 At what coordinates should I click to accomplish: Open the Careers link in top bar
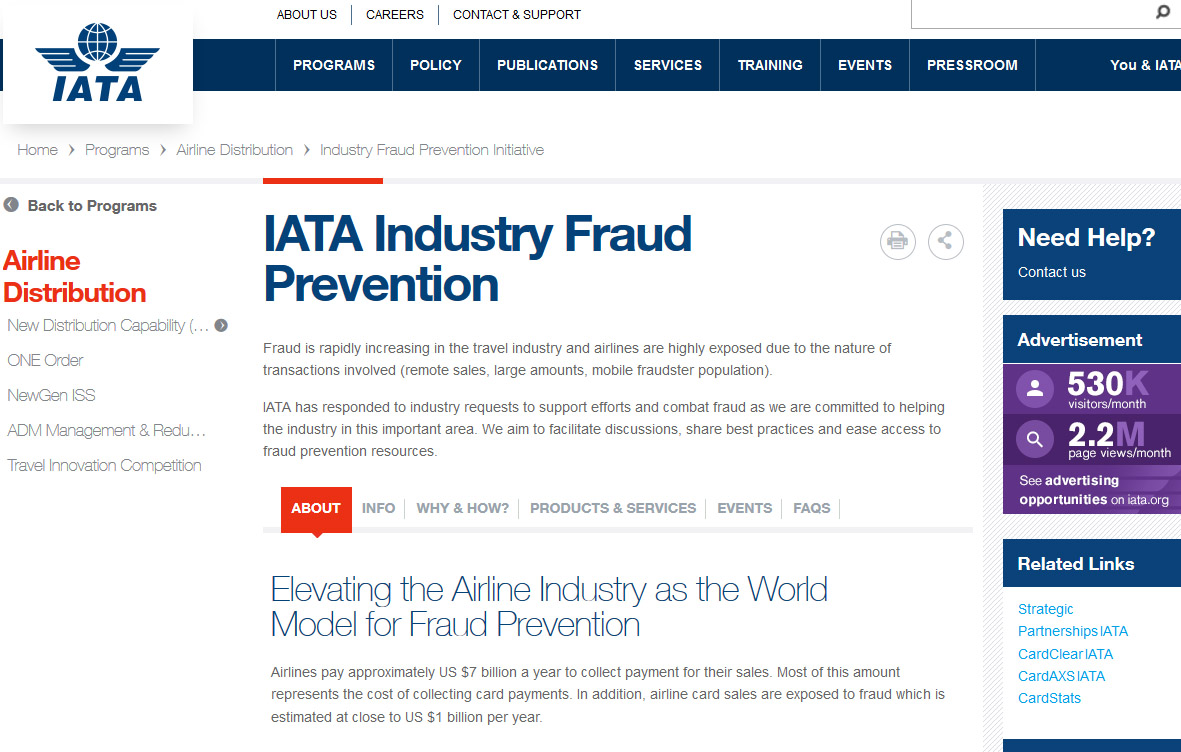394,14
